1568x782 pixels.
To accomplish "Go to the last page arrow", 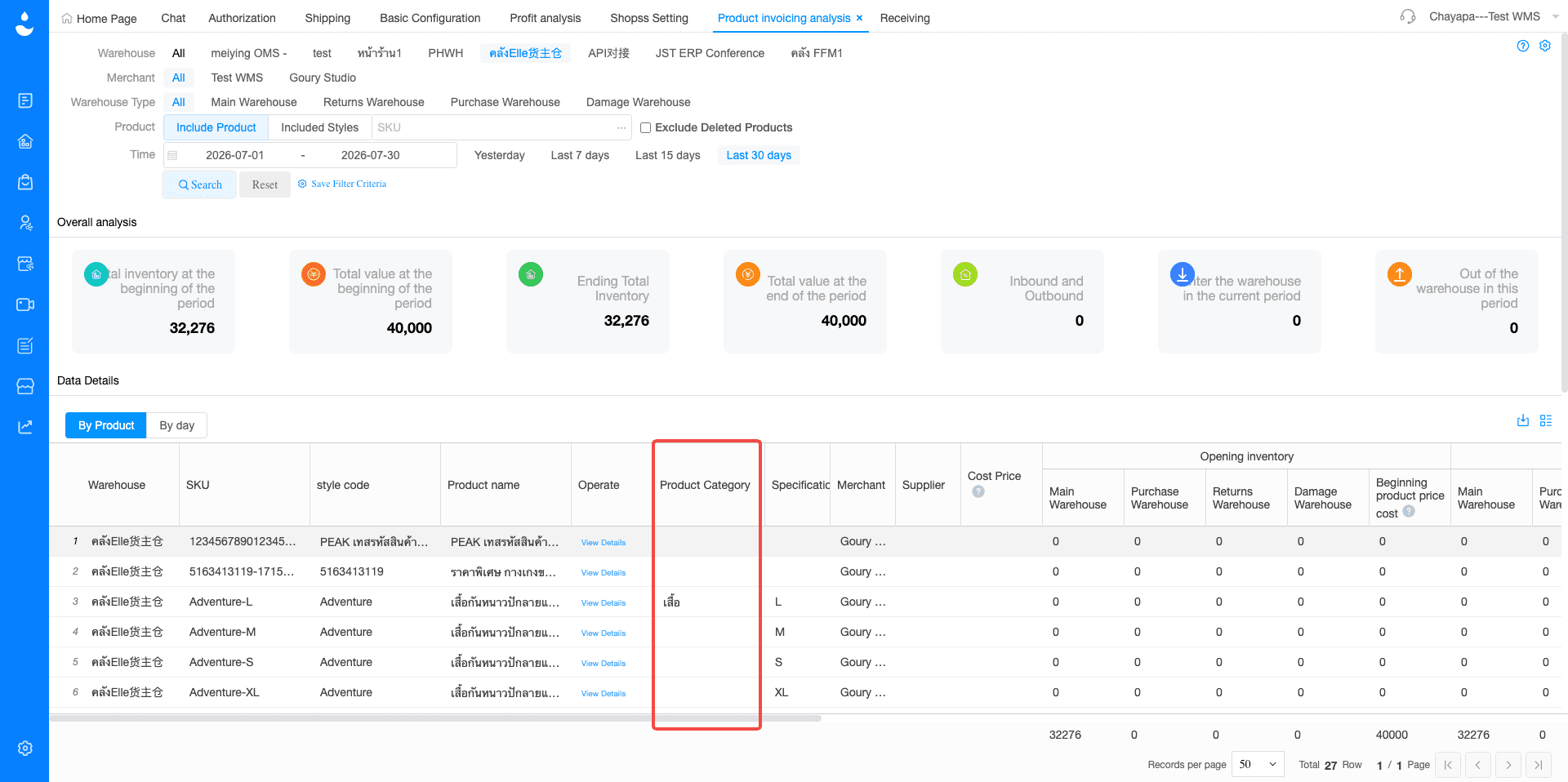I will pos(1539,765).
